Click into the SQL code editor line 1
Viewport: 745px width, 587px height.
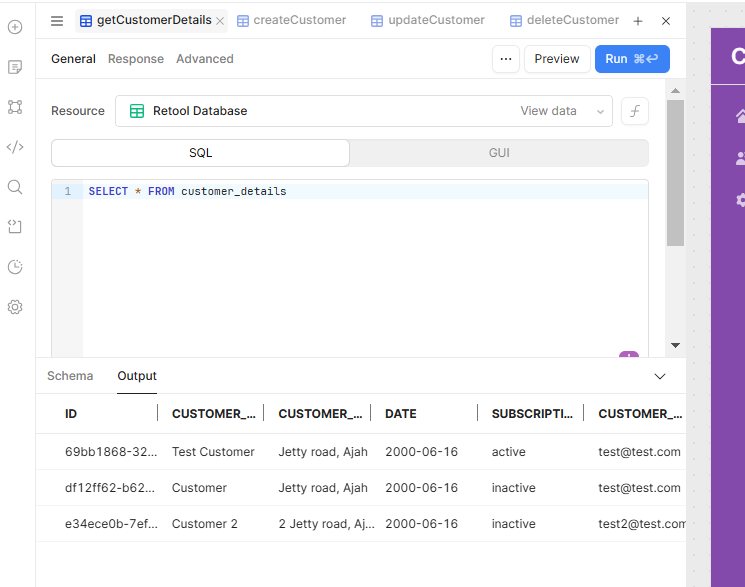[x=365, y=192]
